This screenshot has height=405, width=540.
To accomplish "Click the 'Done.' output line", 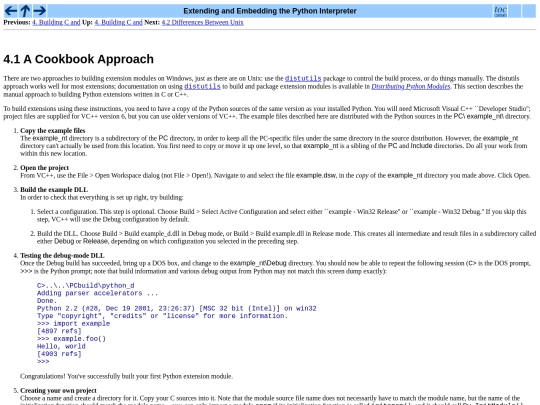I will (47, 301).
